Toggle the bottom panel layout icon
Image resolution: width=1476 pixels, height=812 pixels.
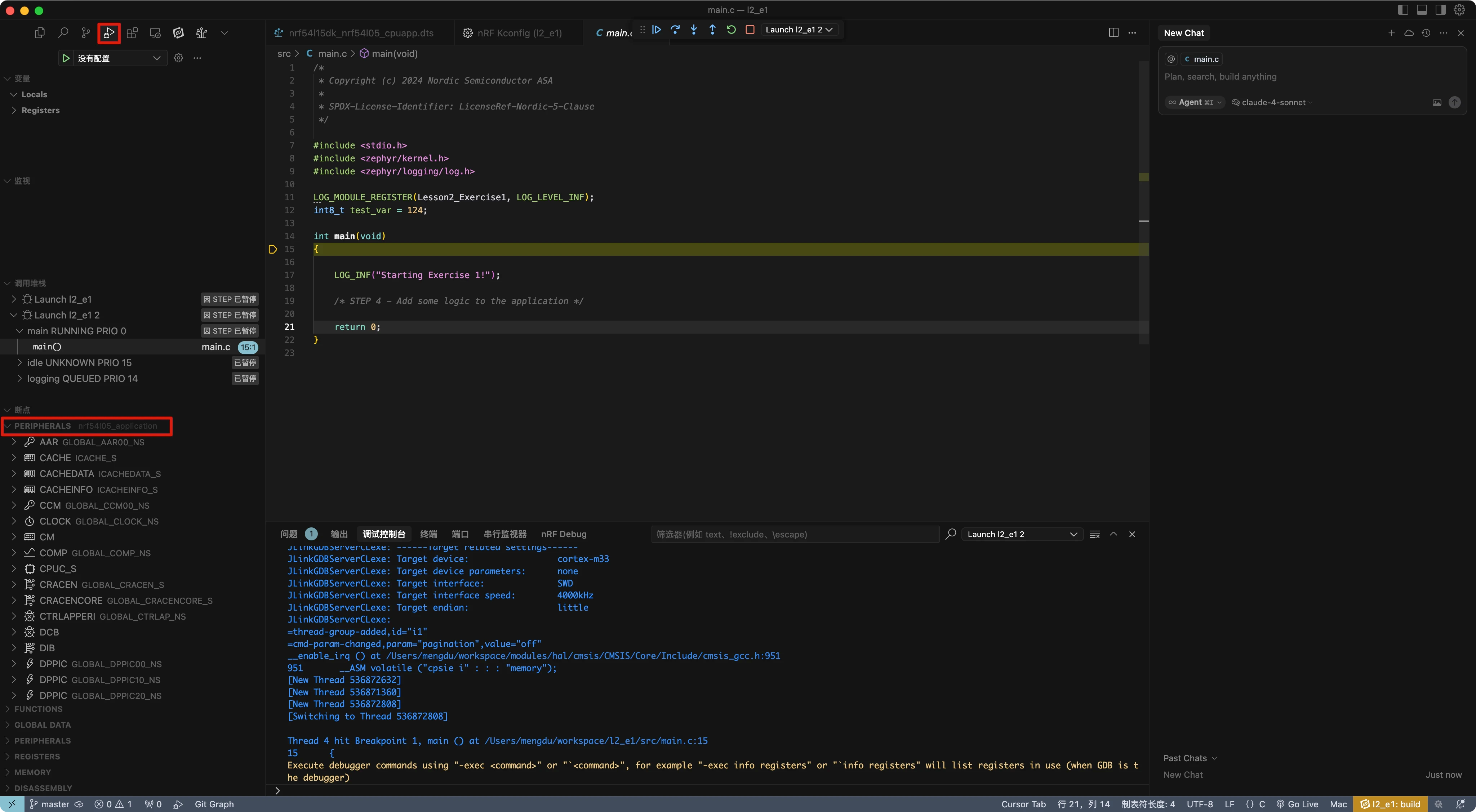tap(1422, 10)
